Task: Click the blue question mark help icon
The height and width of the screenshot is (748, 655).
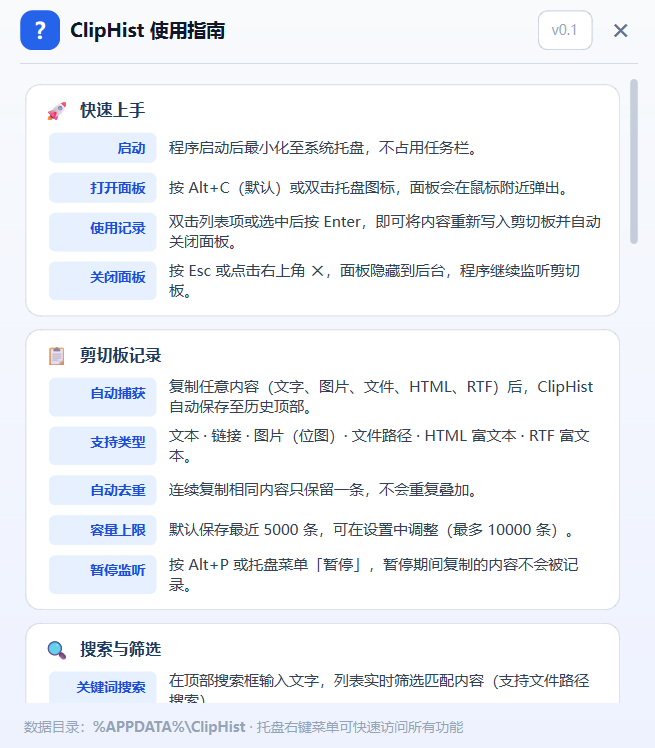Action: 40,30
